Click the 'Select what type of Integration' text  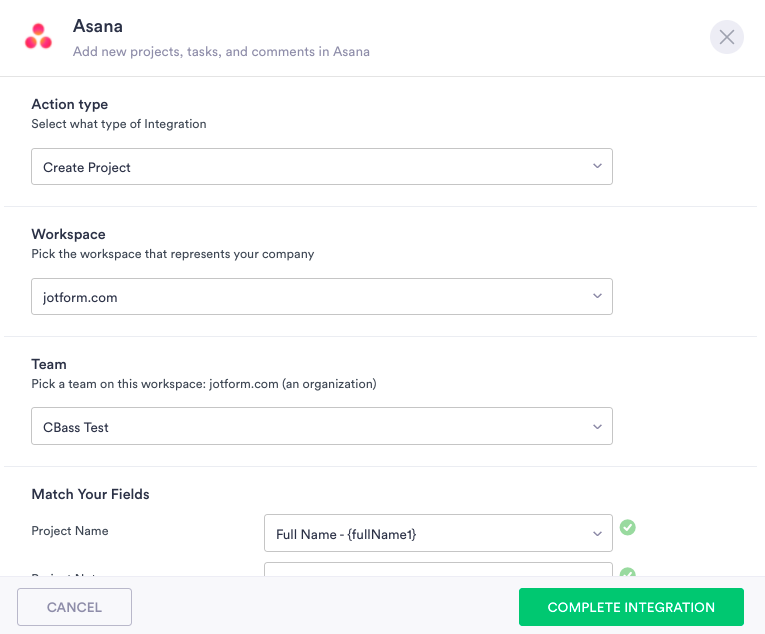point(119,124)
